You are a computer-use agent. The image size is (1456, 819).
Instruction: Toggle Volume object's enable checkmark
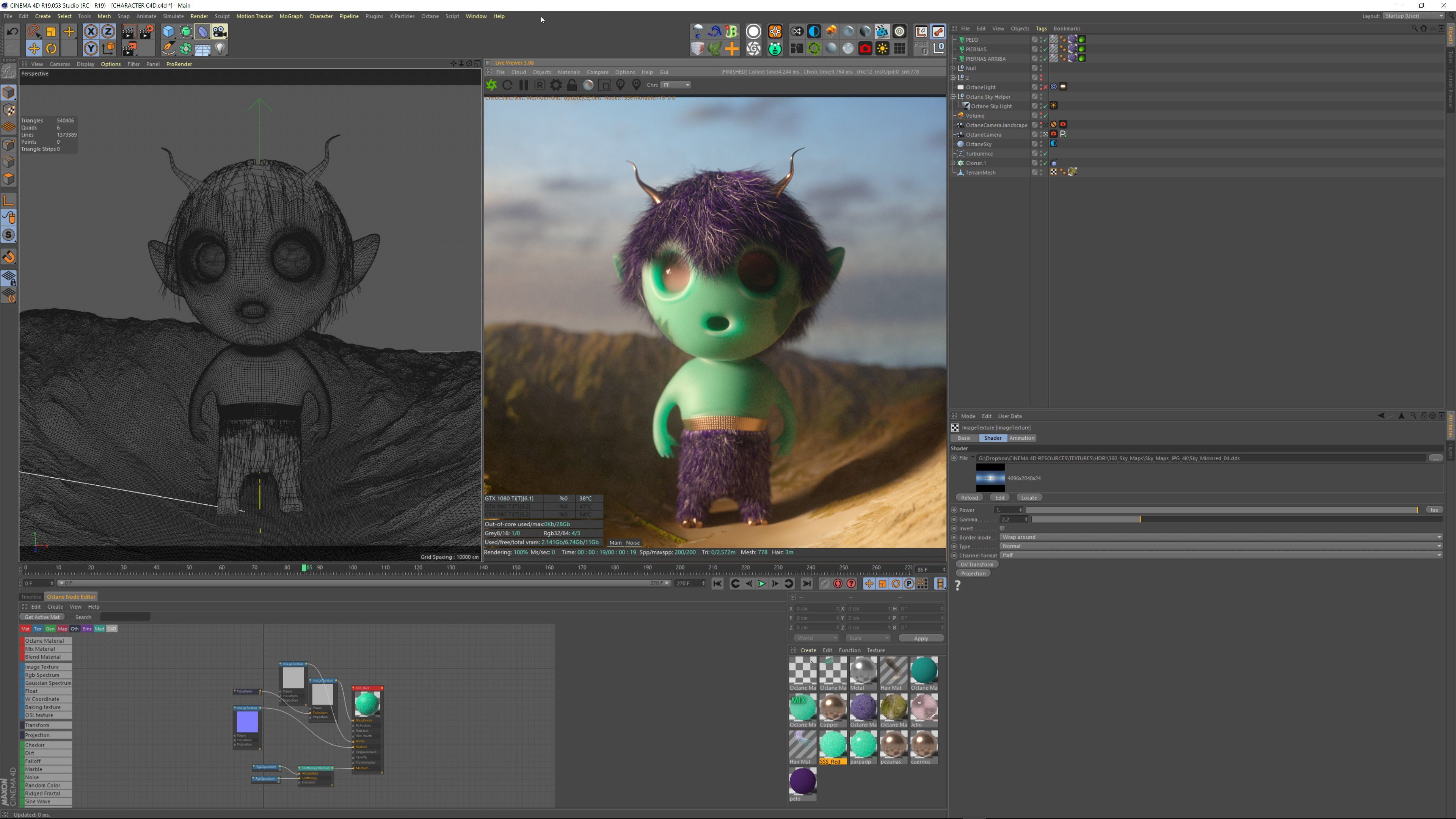point(1046,116)
